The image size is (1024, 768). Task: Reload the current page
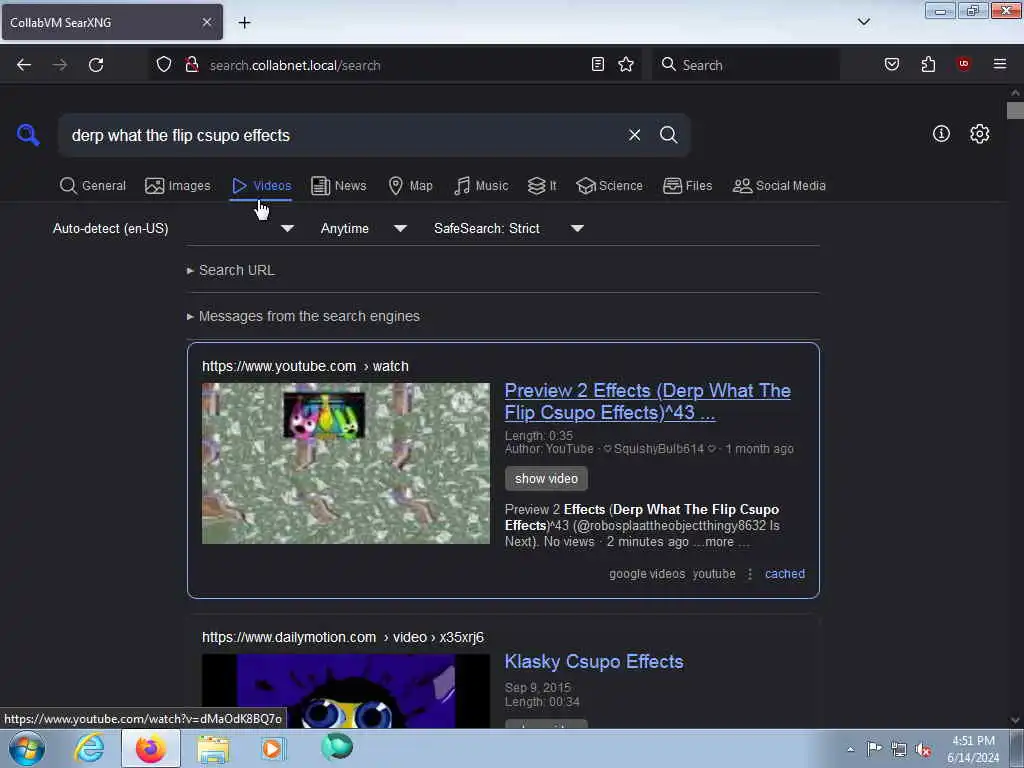[96, 65]
